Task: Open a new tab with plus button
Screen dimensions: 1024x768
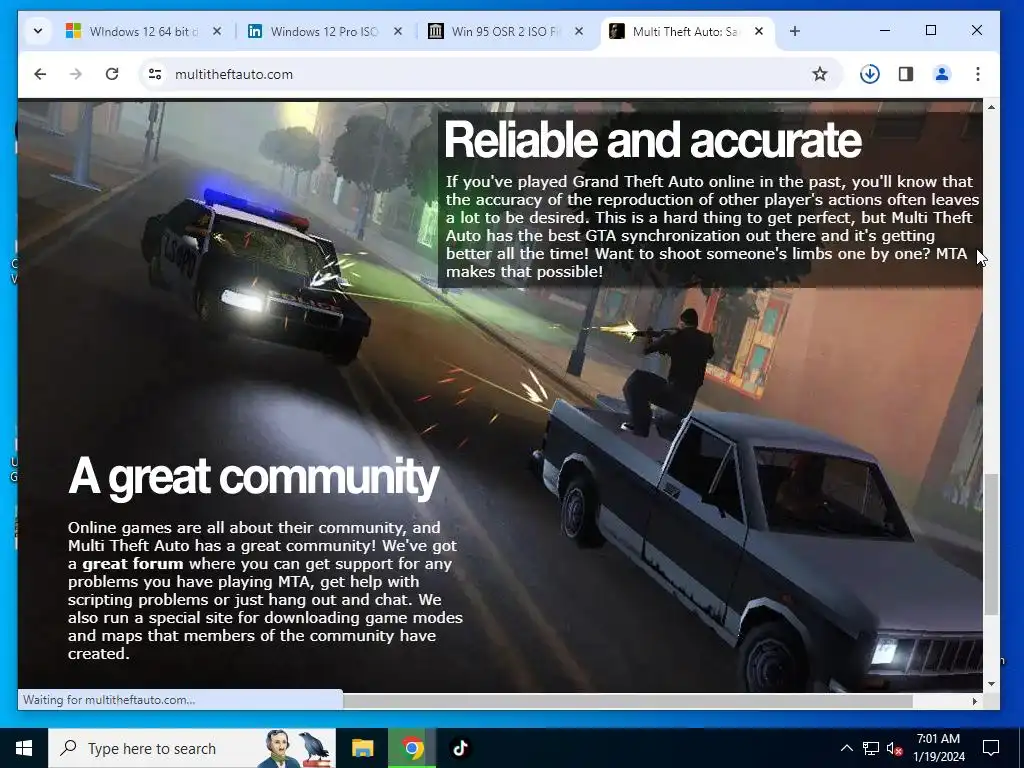Action: pos(795,31)
